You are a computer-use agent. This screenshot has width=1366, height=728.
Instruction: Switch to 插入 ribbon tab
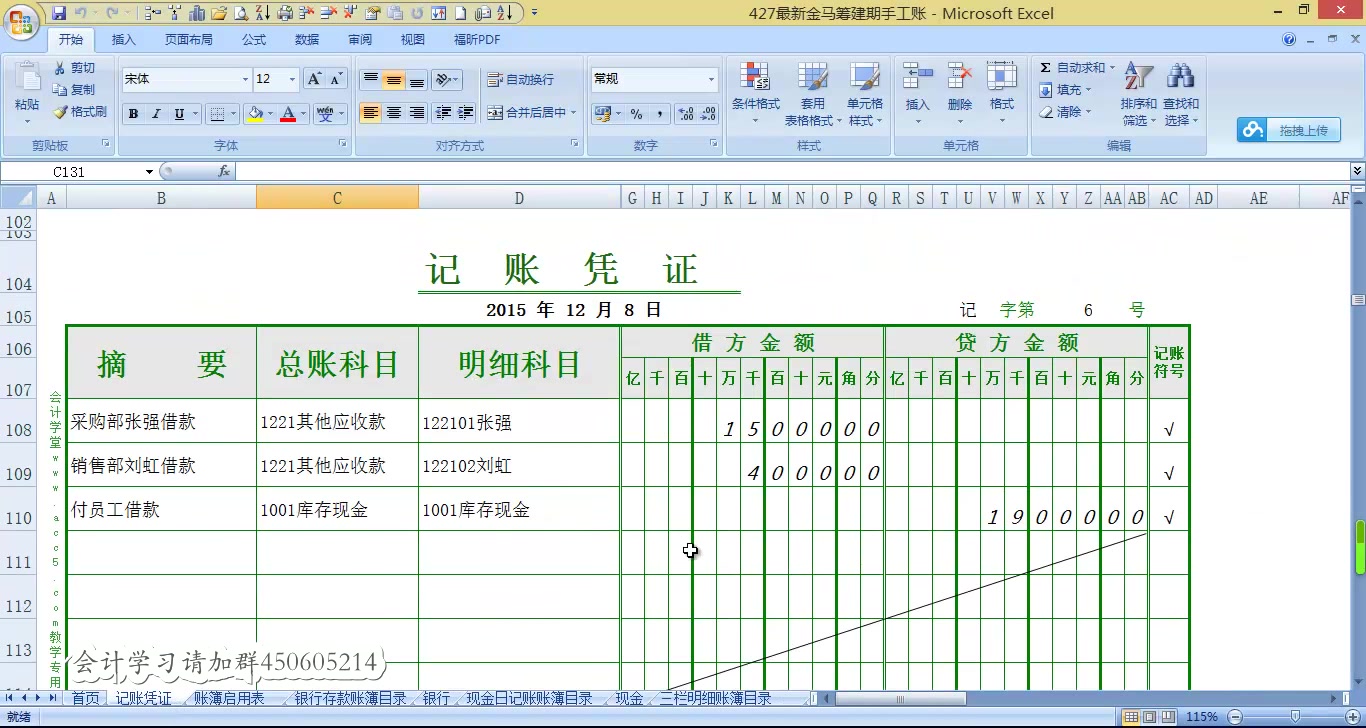click(124, 40)
